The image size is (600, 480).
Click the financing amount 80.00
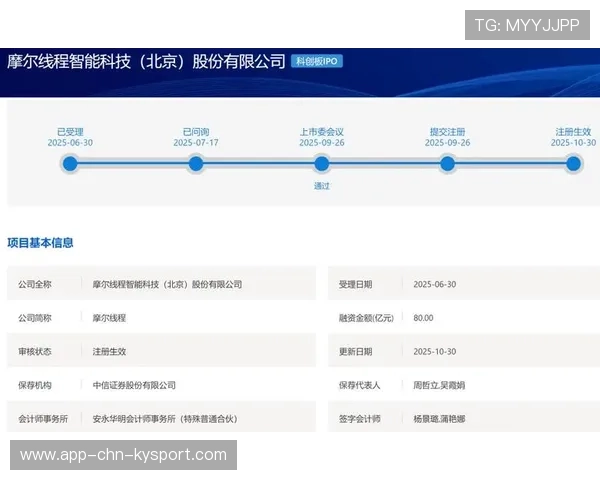pyautogui.click(x=423, y=318)
